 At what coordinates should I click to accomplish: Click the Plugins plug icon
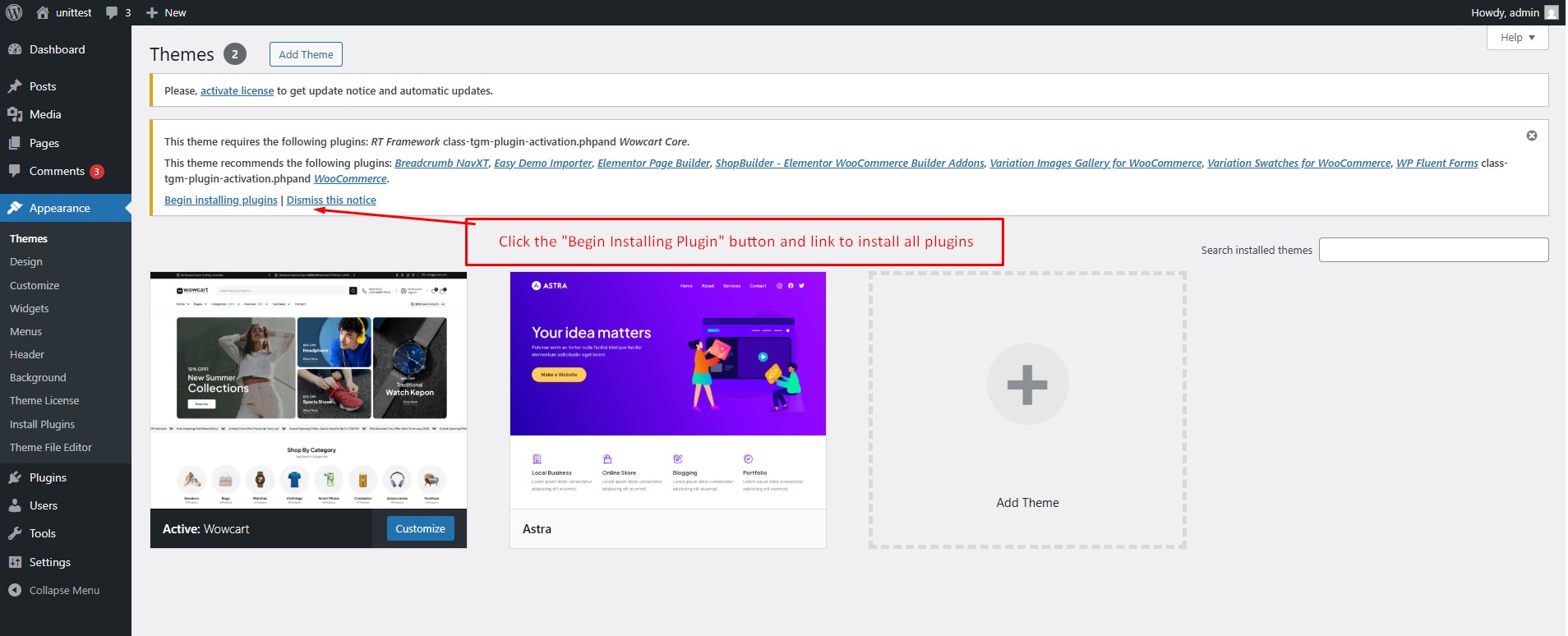pos(15,477)
